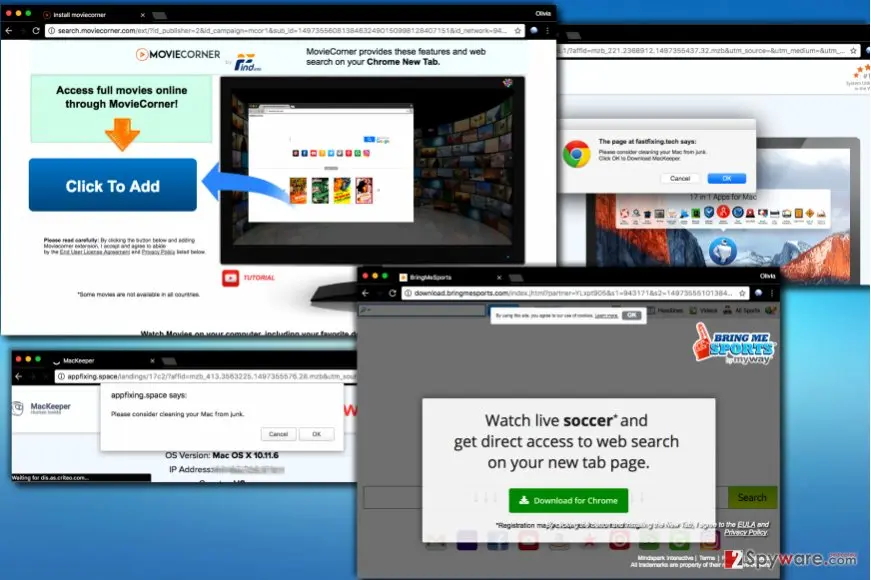Click the Olivia profile in BringMeSports window
This screenshot has height=580, width=871.
tap(767, 276)
